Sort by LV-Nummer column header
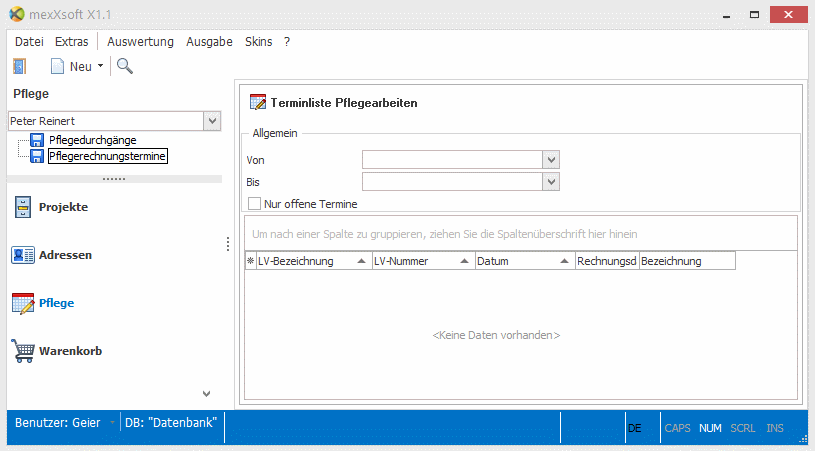 click(424, 261)
